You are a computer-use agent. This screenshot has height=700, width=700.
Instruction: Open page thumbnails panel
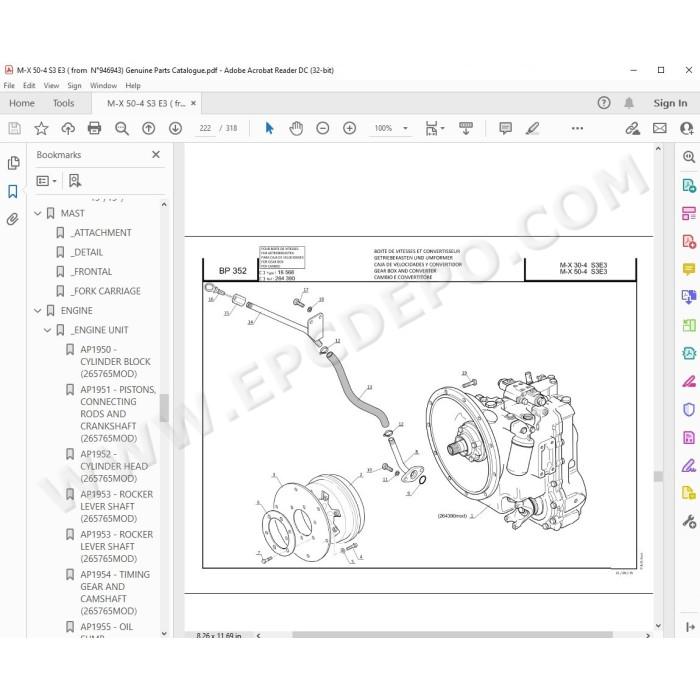pos(13,163)
